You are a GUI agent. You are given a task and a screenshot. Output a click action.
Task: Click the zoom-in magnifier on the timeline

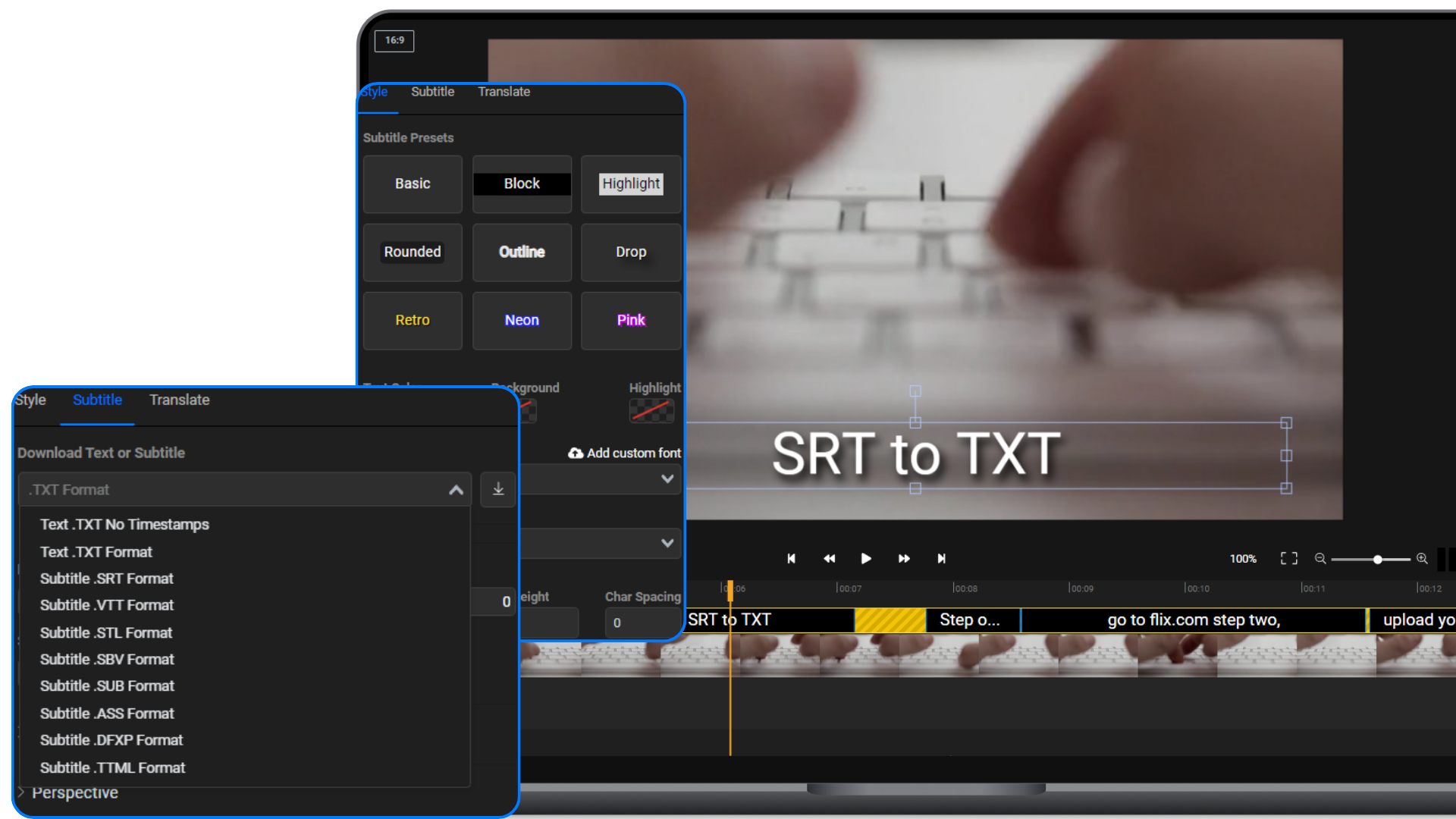(x=1423, y=558)
